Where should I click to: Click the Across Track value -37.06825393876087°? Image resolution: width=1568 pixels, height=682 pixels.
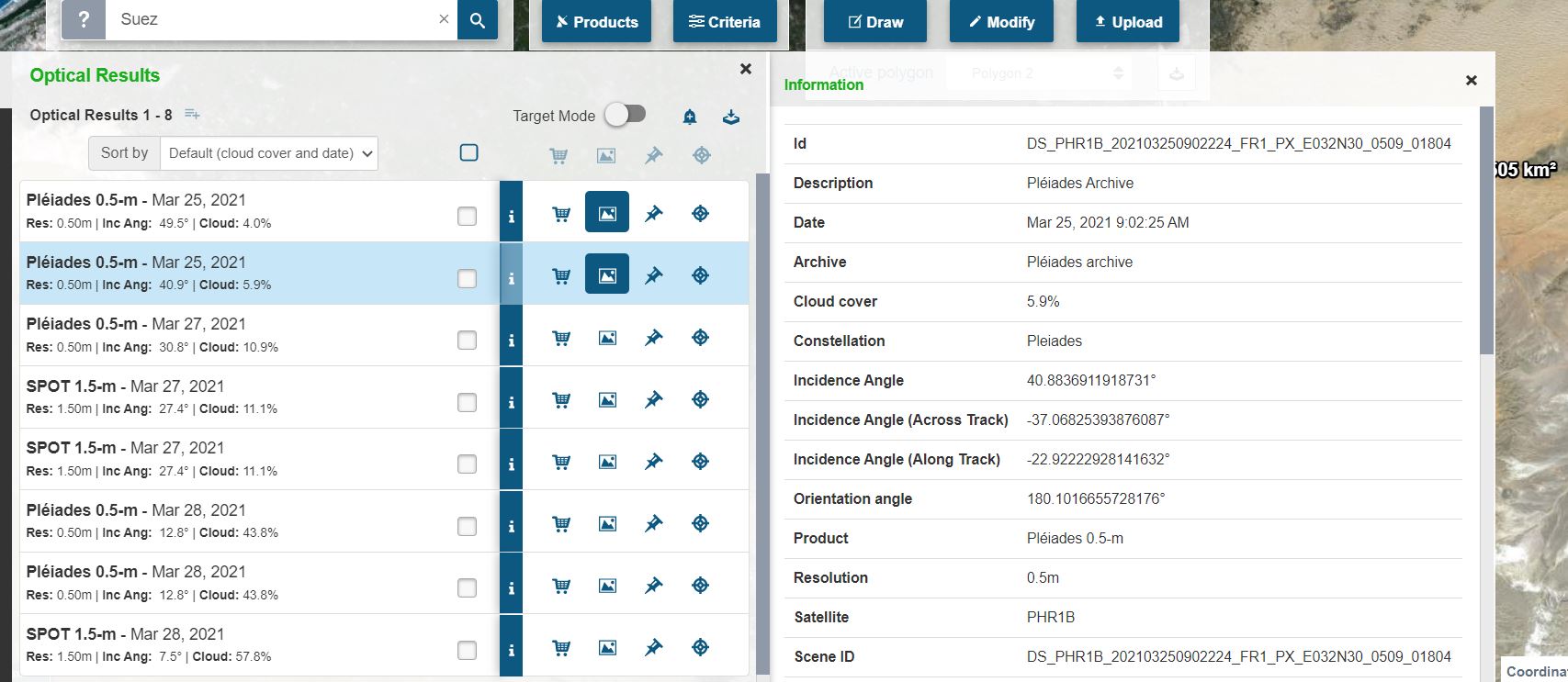(x=1099, y=419)
